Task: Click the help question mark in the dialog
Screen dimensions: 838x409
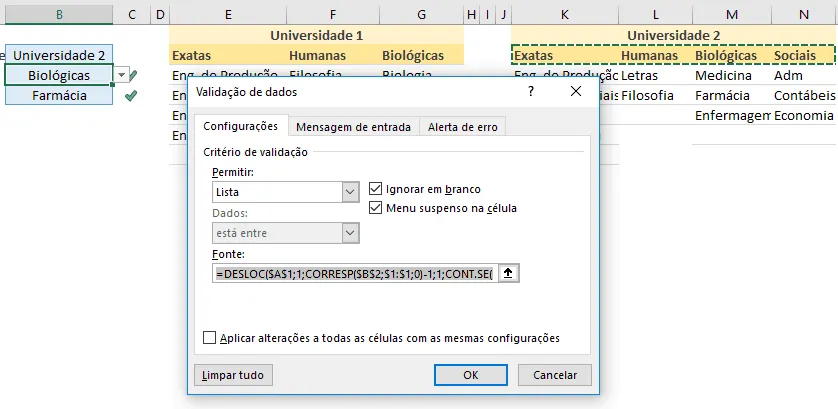Action: pos(531,91)
